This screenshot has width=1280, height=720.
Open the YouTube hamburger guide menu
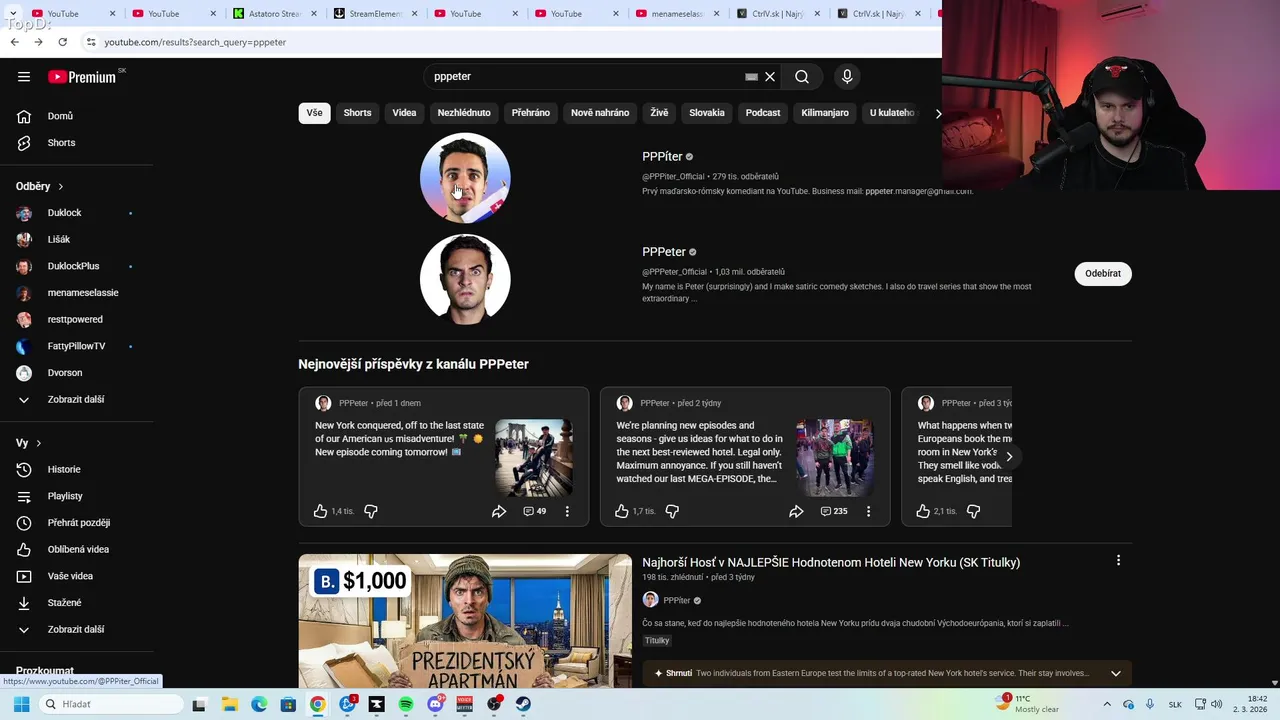pos(24,77)
